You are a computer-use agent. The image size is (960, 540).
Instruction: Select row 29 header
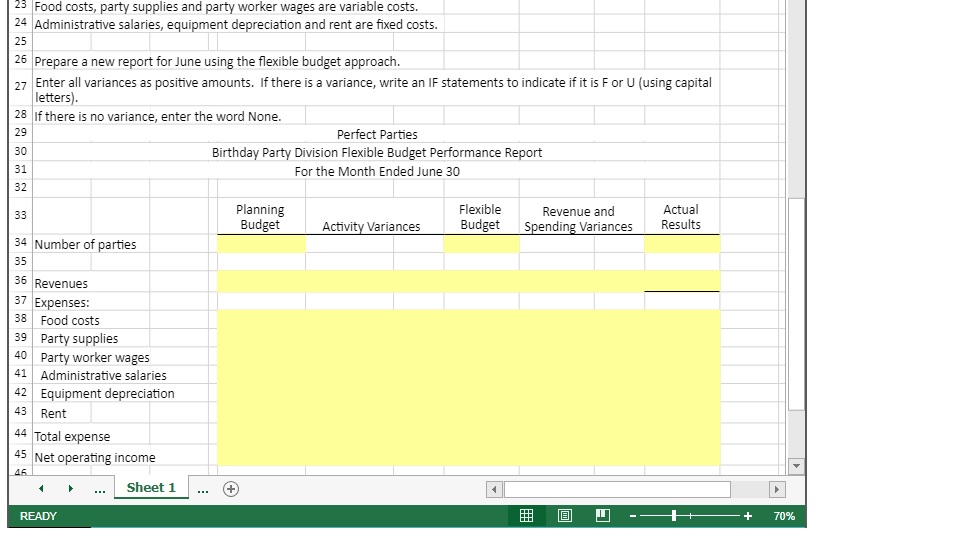tap(20, 132)
